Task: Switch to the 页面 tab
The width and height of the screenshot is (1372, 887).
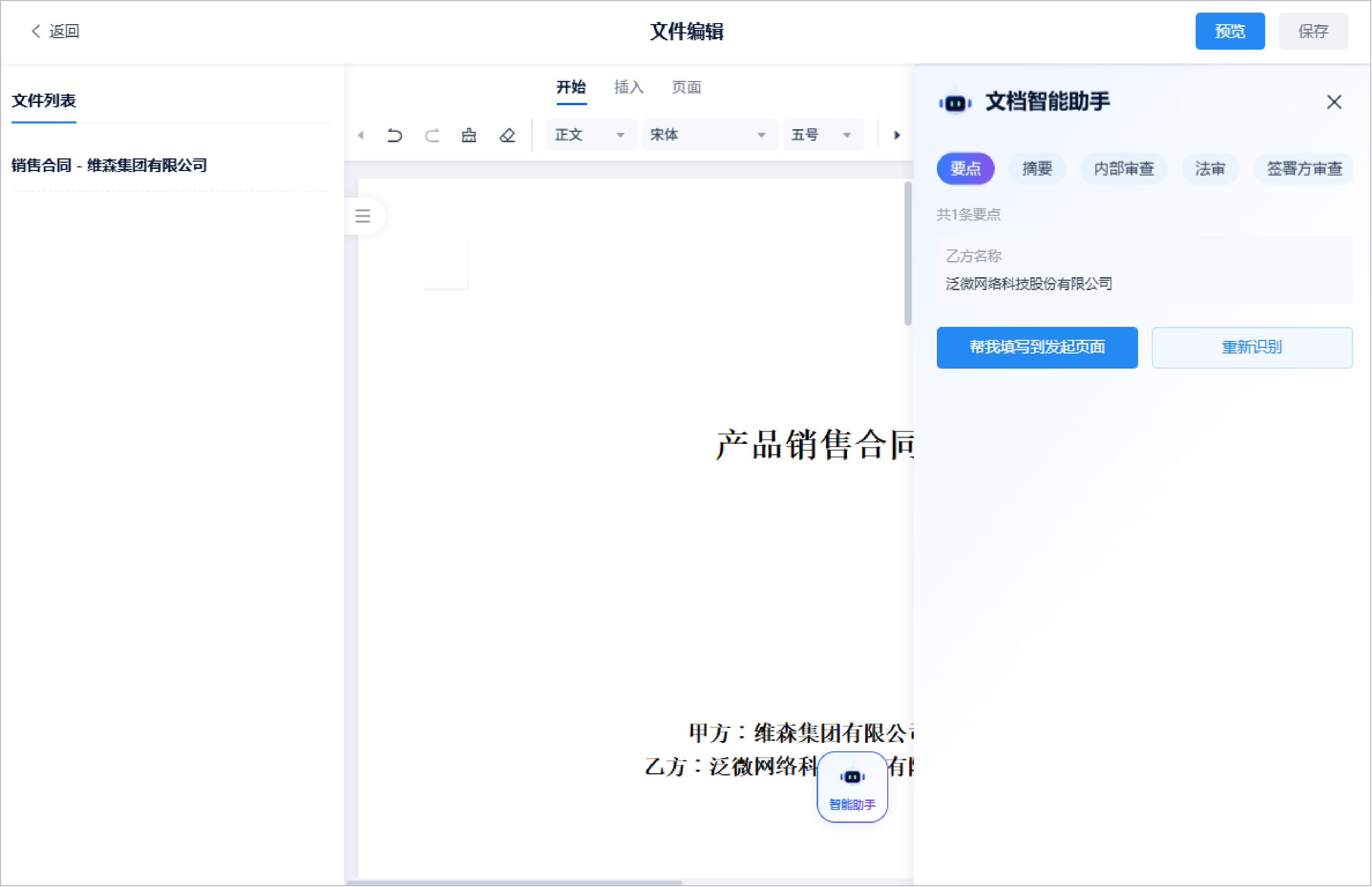Action: click(x=686, y=87)
